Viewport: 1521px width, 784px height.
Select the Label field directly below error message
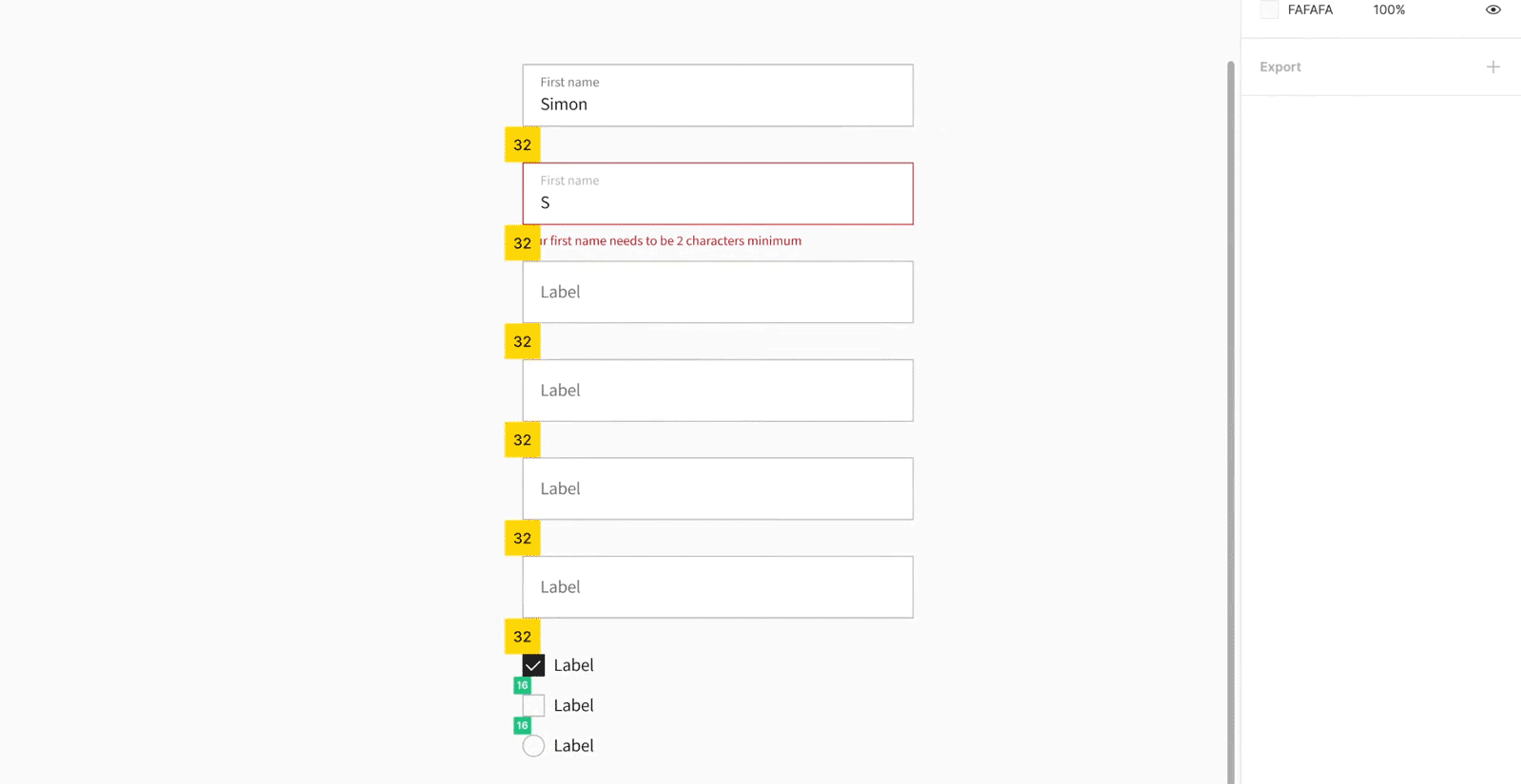718,292
